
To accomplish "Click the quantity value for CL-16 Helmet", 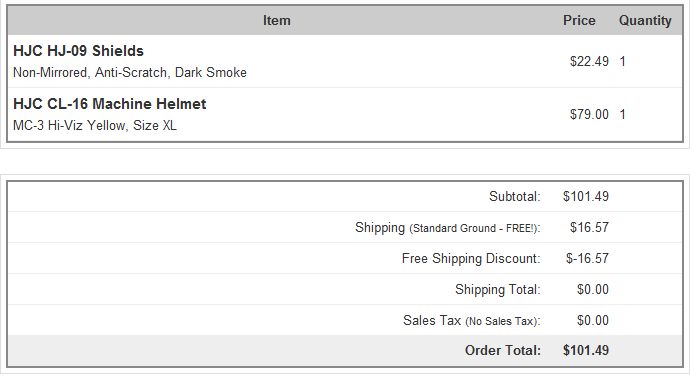I will [623, 114].
